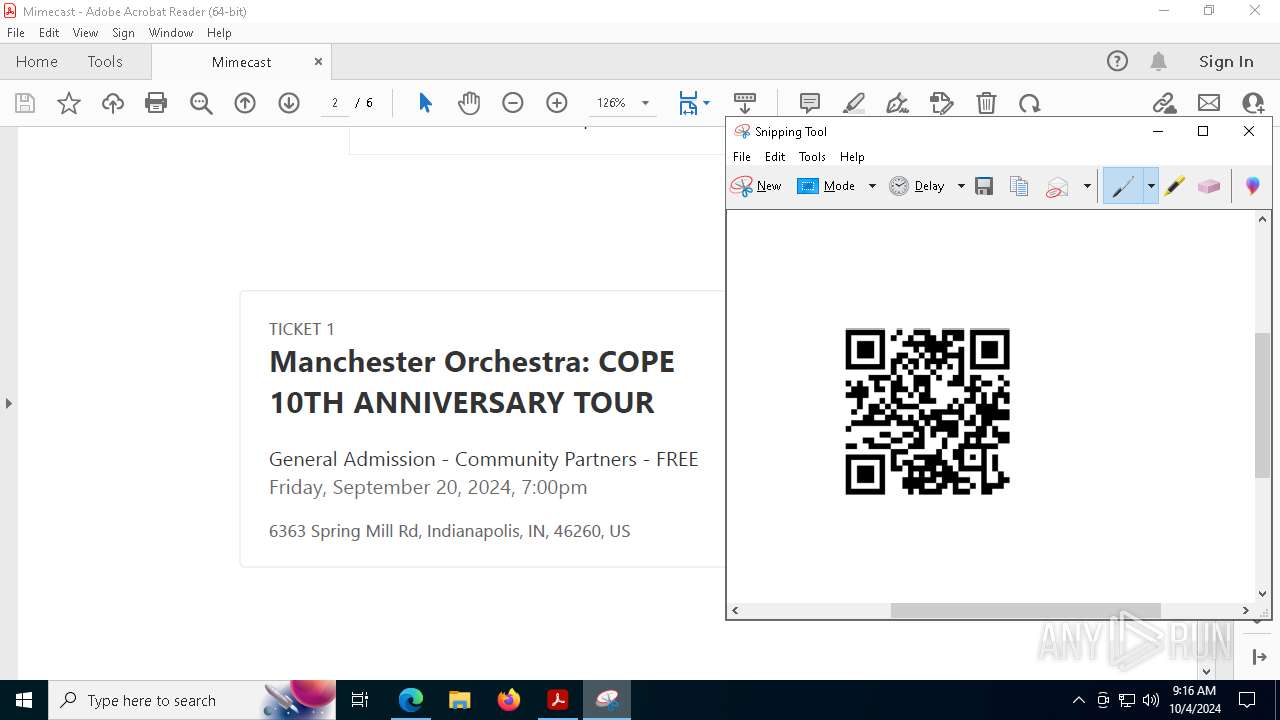Toggle the Snipping Tool pen
1280x720 pixels.
click(1123, 186)
